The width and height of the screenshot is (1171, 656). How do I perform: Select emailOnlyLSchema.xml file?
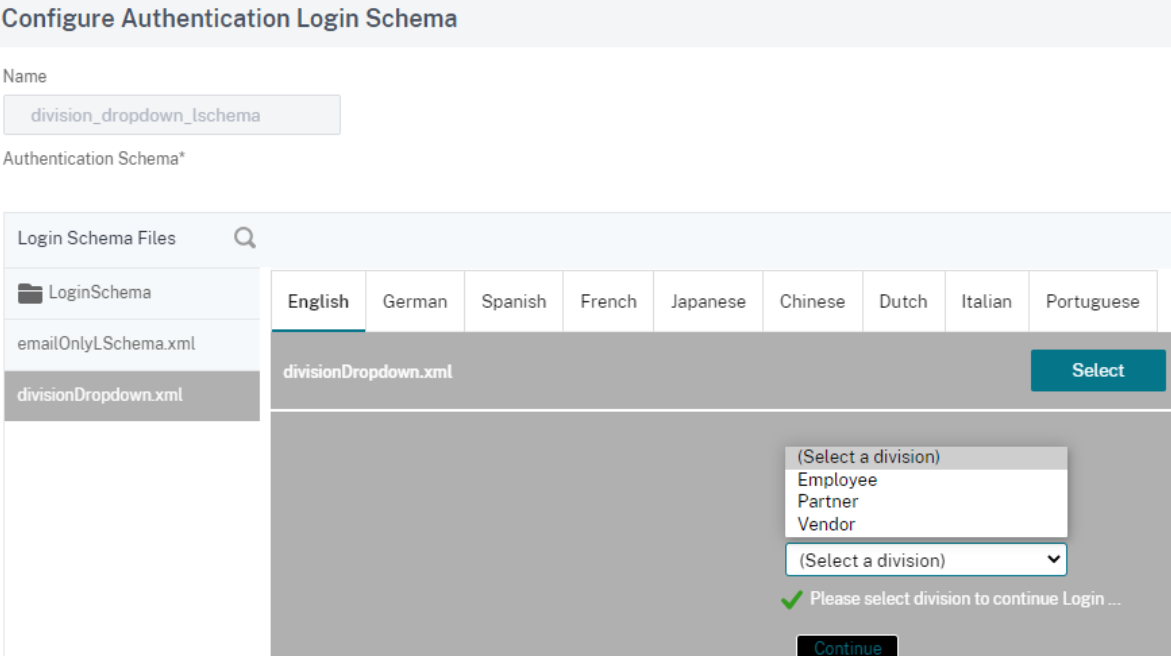[132, 344]
